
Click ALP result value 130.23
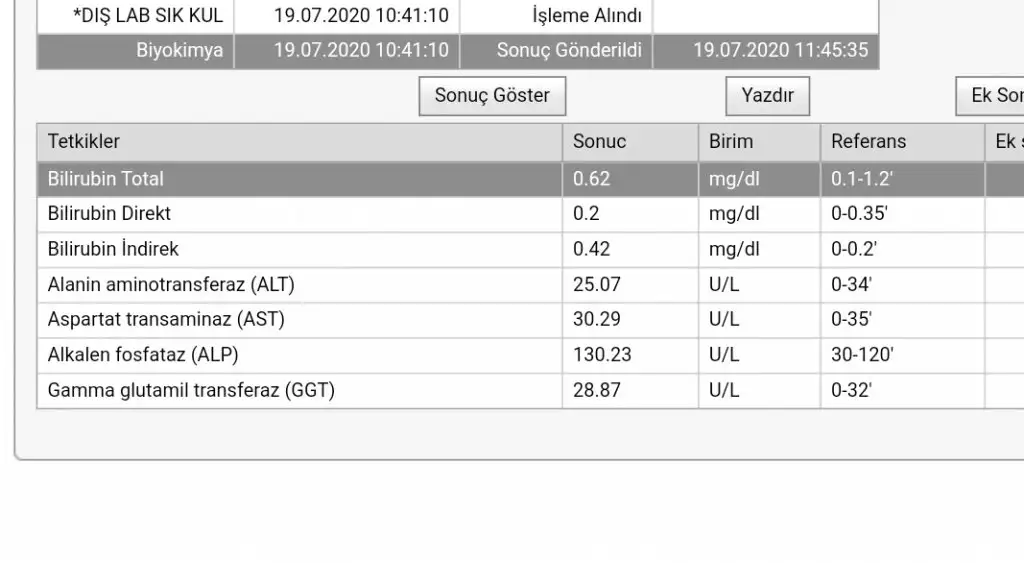[602, 355]
